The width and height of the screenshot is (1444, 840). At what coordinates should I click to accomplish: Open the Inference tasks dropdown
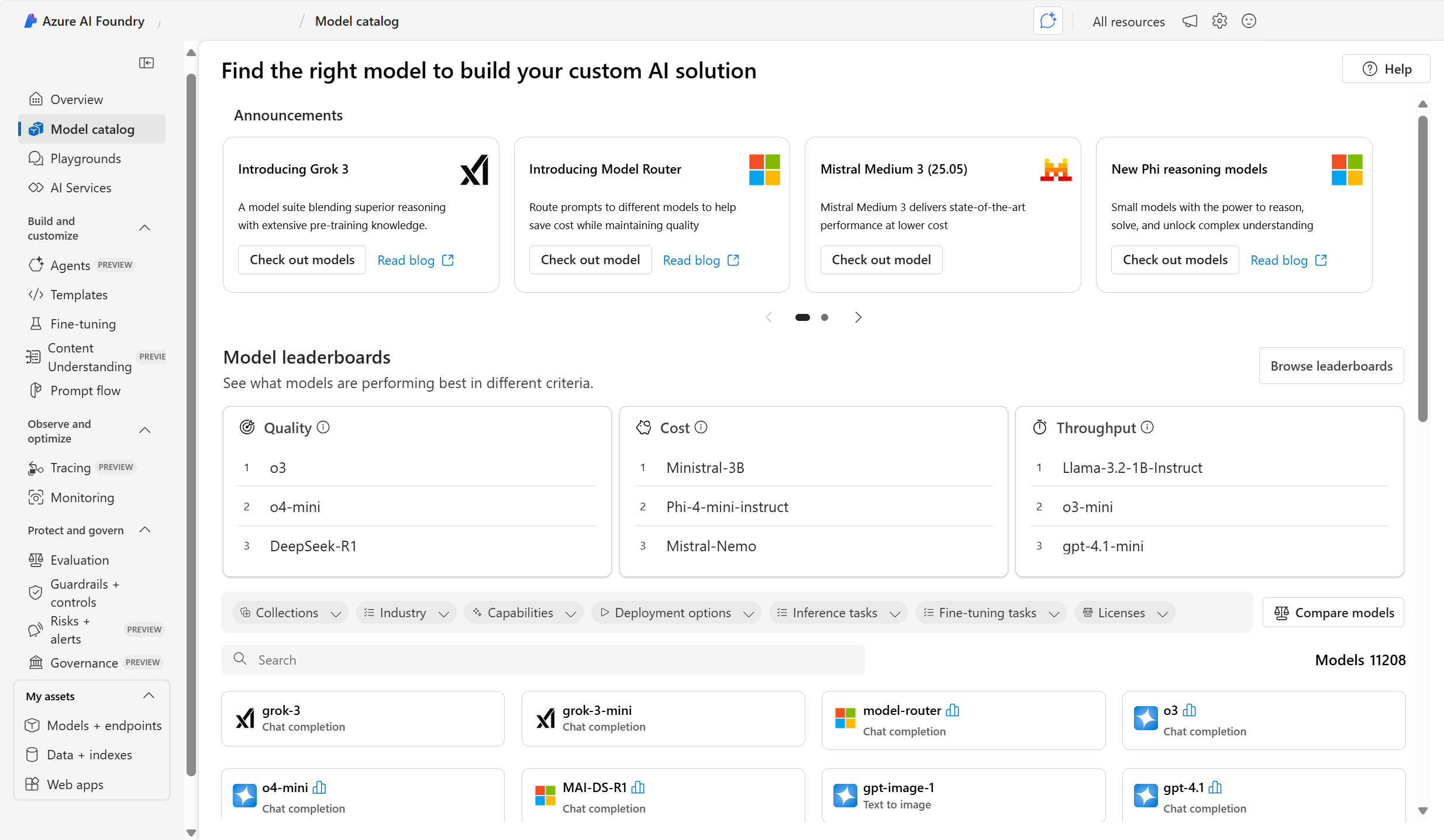838,613
